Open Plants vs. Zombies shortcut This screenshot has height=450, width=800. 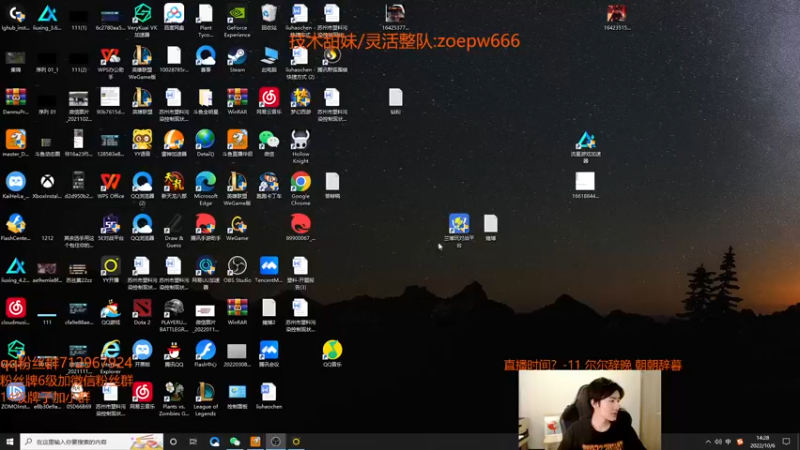173,399
